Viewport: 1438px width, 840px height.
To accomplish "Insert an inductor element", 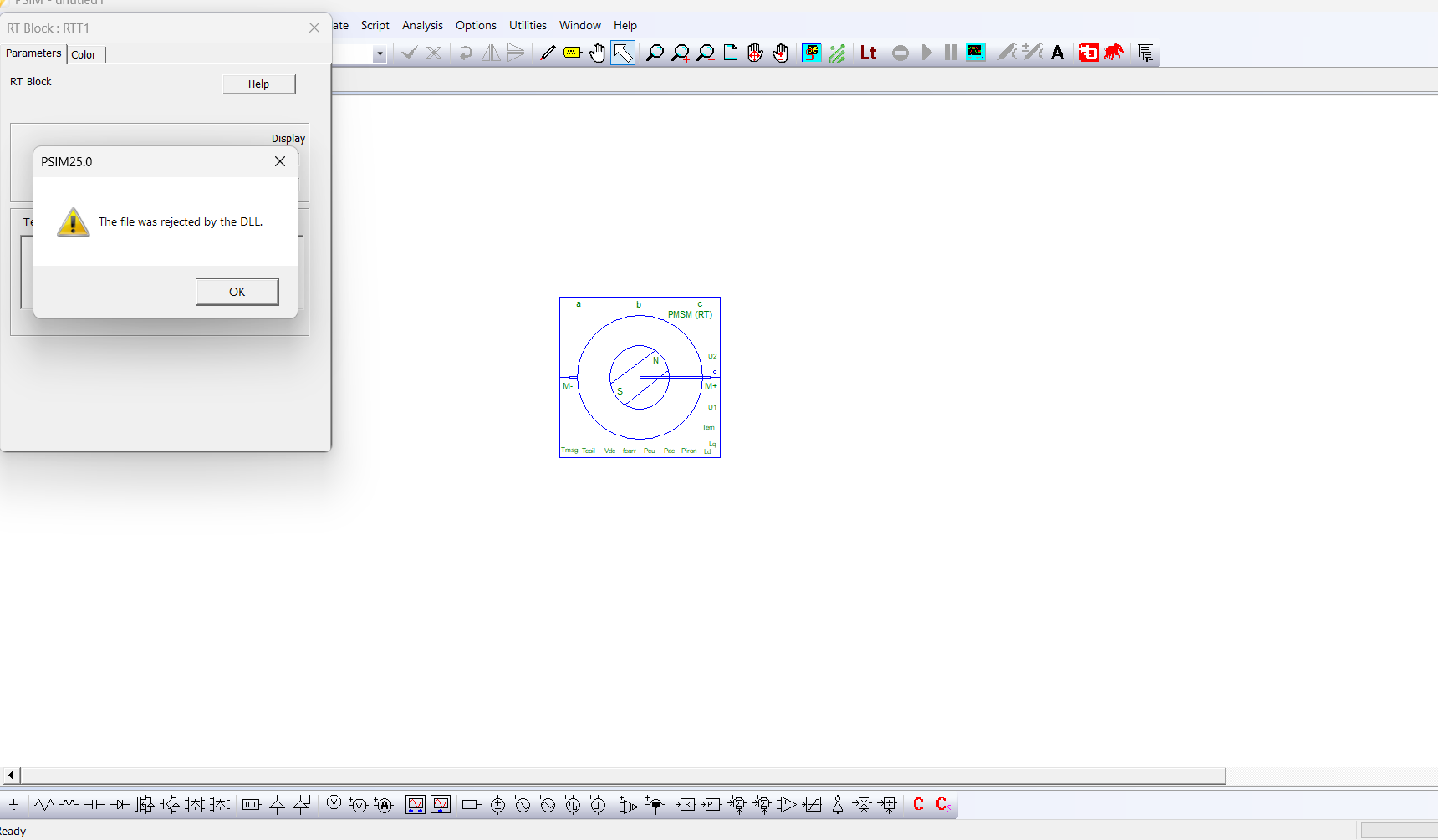I will tap(69, 805).
